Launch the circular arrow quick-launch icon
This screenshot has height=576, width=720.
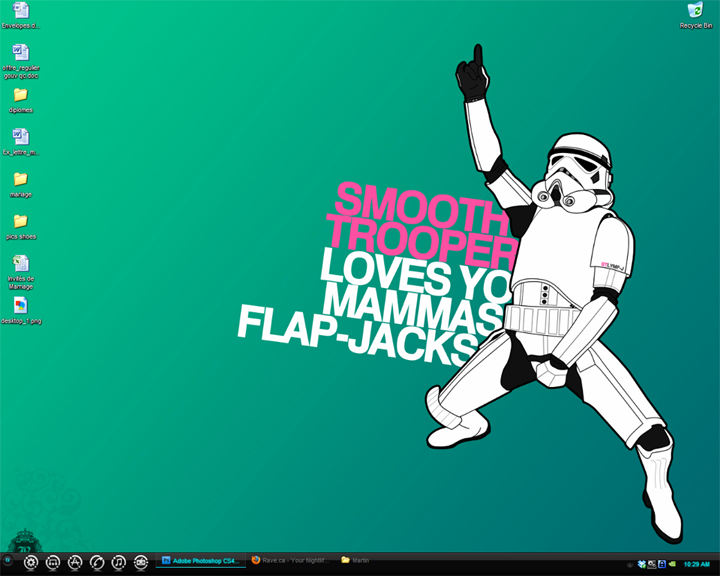point(97,562)
